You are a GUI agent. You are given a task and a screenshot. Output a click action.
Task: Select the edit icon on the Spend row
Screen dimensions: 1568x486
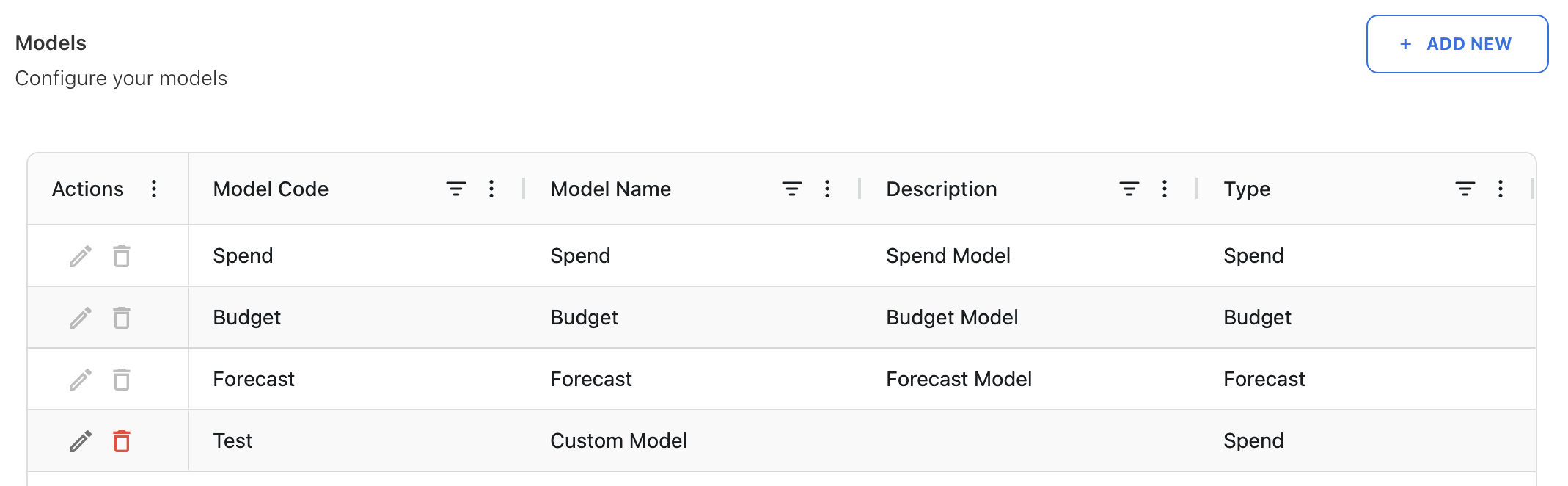(81, 255)
